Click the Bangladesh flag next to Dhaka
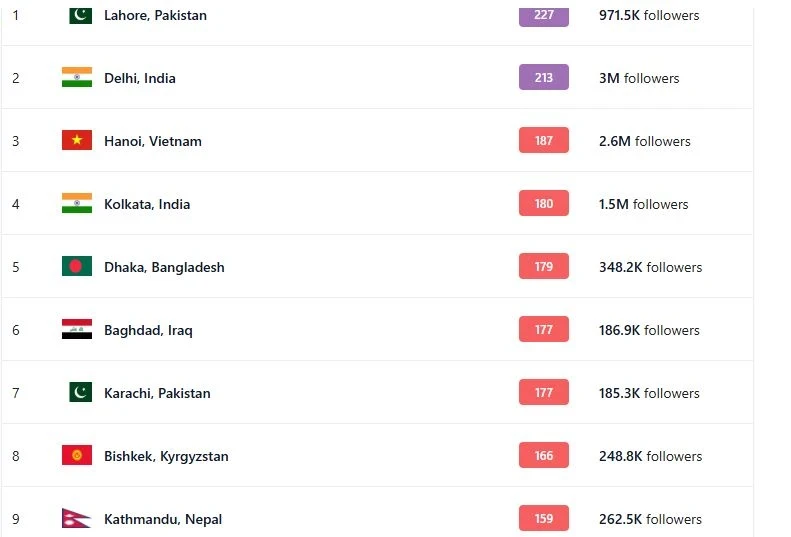 tap(77, 267)
